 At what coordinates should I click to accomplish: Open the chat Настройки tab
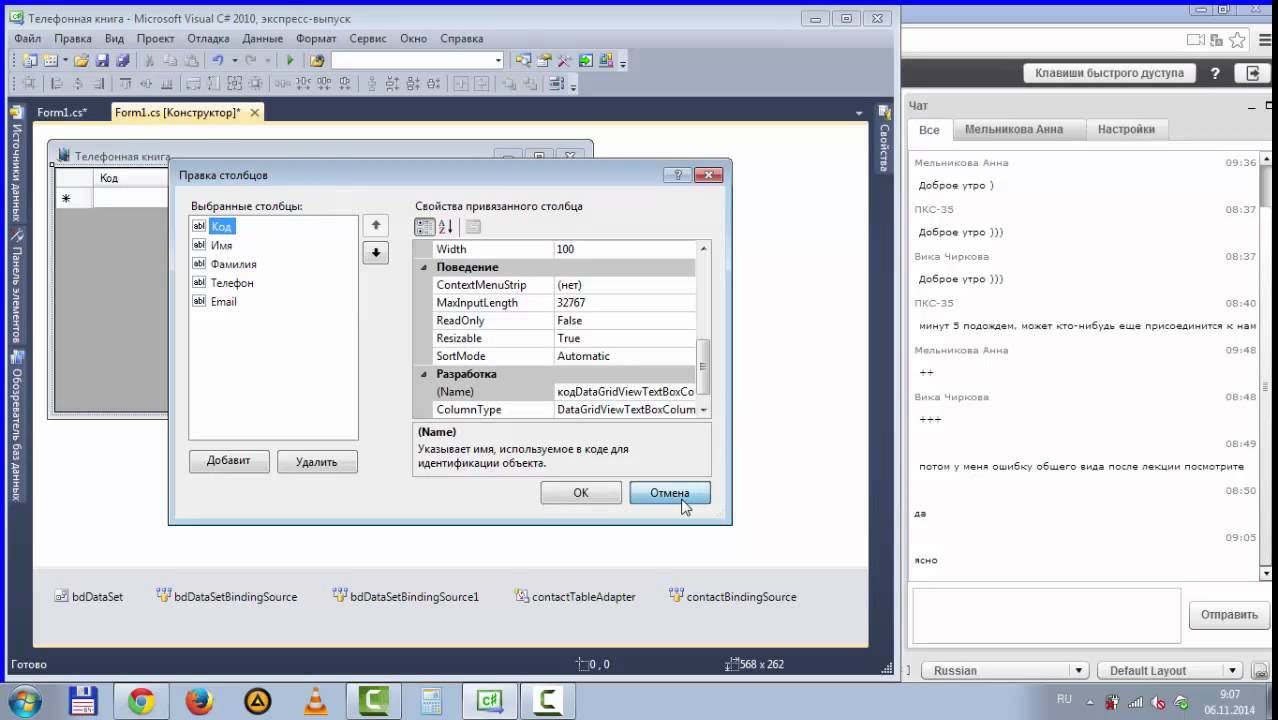pos(1126,129)
